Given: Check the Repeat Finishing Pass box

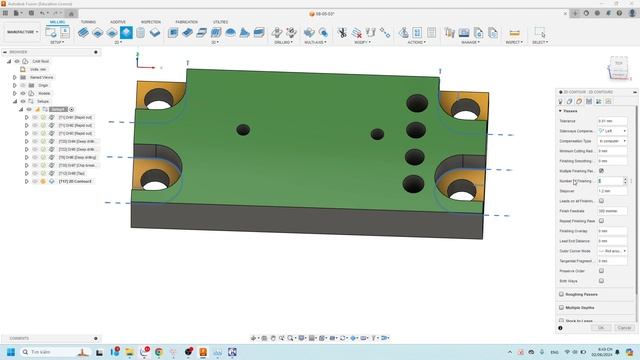Looking at the screenshot, I should point(601,221).
